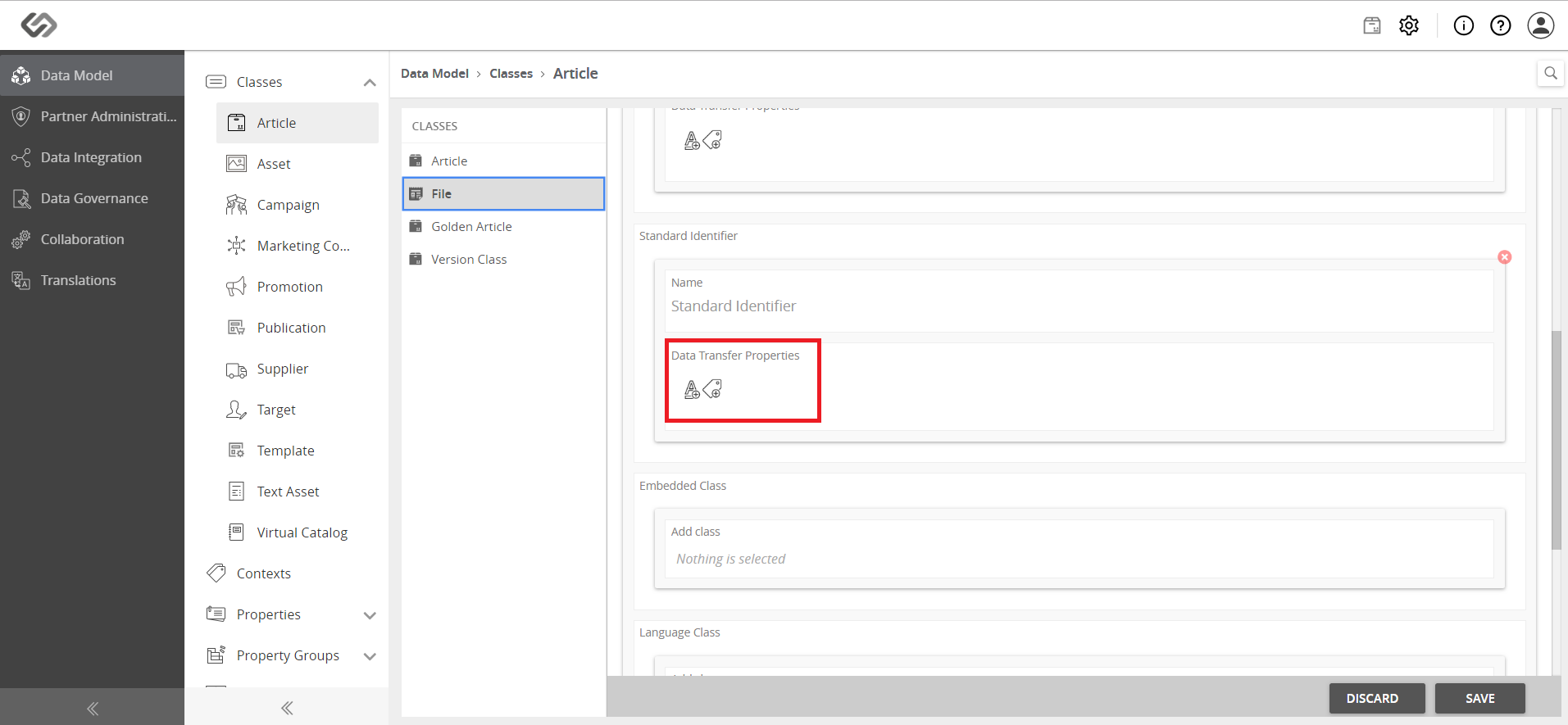This screenshot has width=1568, height=725.
Task: Click Classes breadcrumb link
Action: click(511, 74)
